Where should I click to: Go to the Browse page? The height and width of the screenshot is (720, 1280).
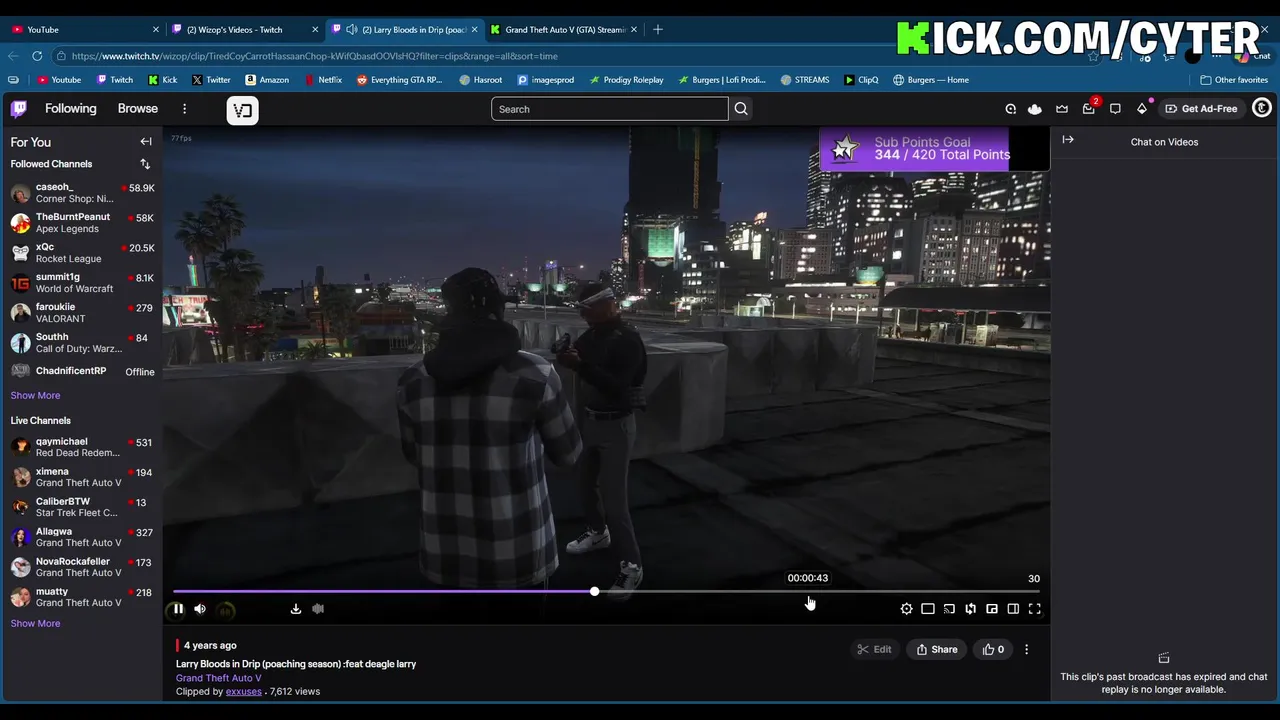138,109
